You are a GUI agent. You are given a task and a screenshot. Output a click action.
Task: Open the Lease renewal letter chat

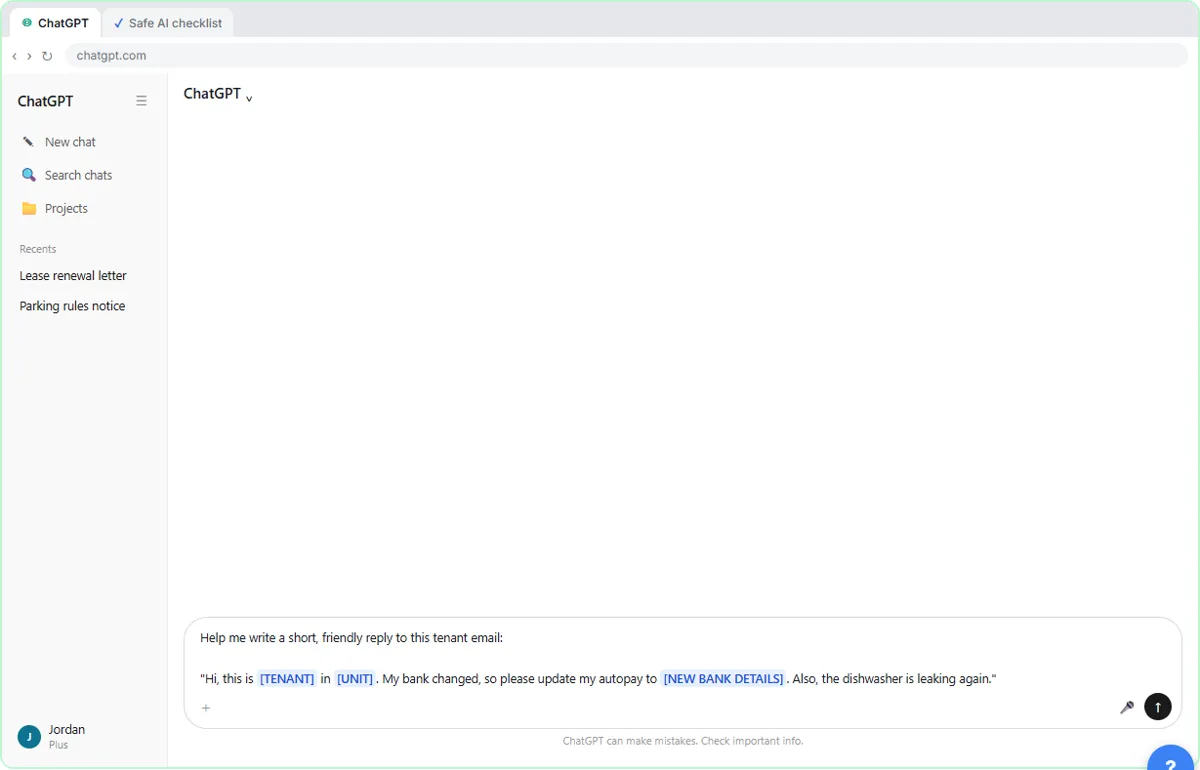[73, 276]
